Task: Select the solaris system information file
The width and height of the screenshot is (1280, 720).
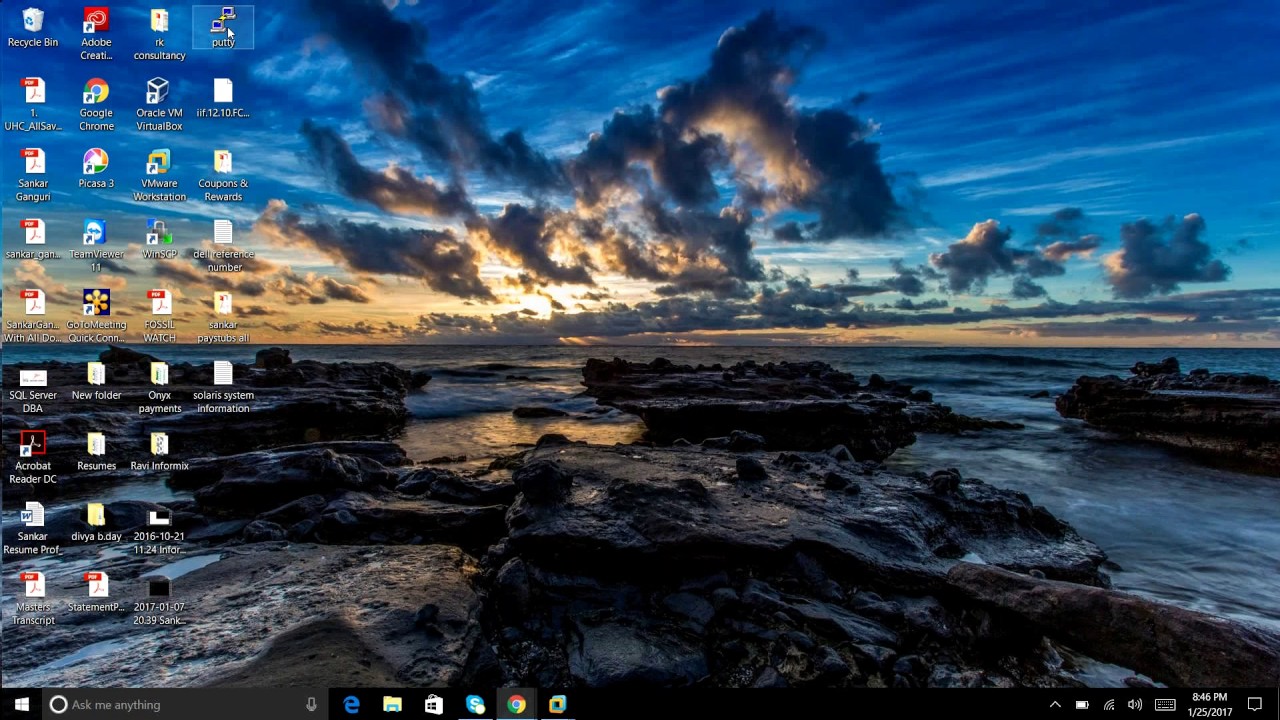Action: coord(223,388)
